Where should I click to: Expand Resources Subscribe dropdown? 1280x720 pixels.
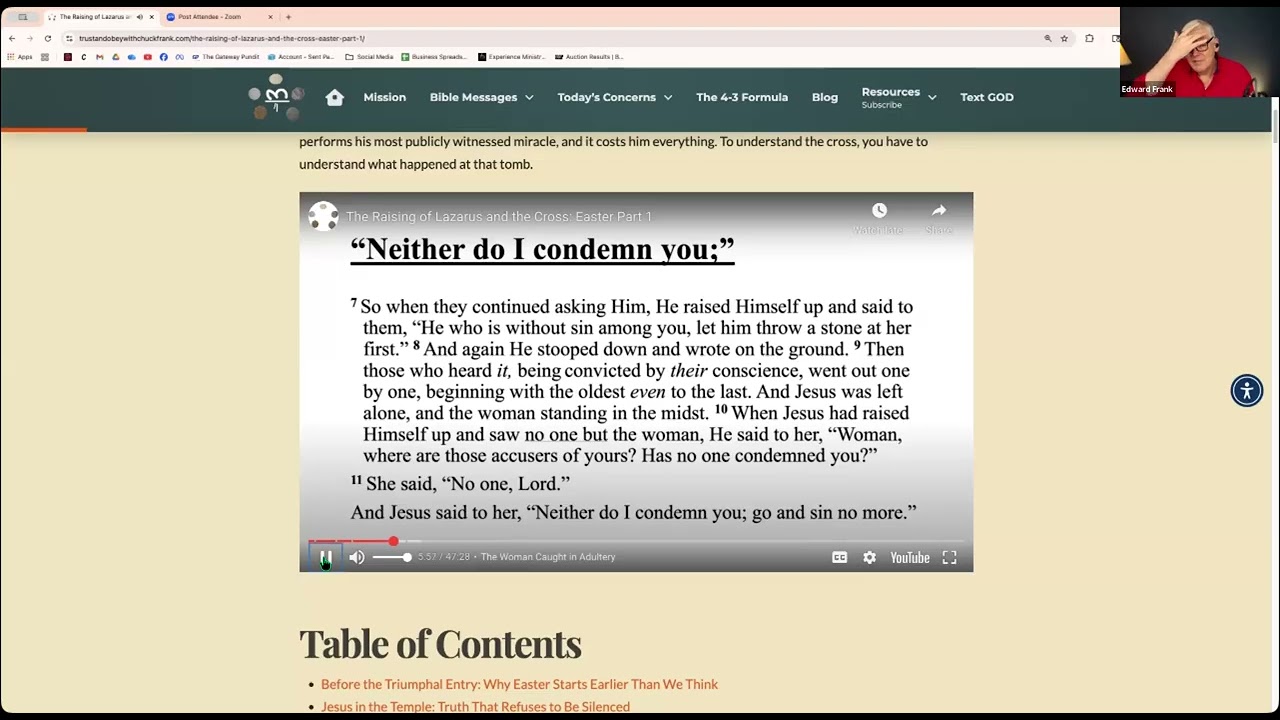899,97
